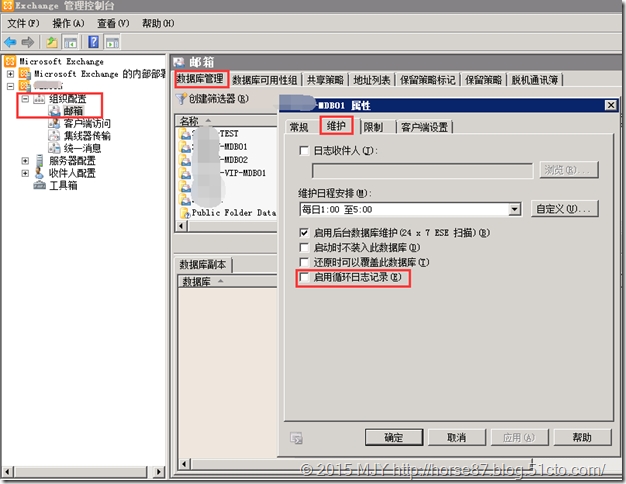Open the 文件(F) menu
626x484 pixels.
[x=23, y=23]
